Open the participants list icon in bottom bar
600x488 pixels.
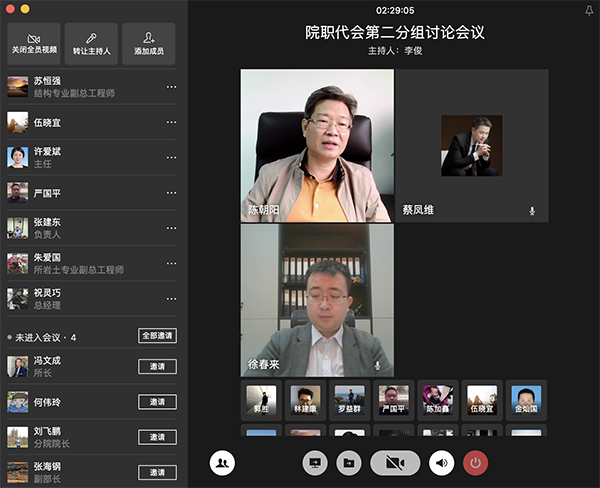point(222,463)
